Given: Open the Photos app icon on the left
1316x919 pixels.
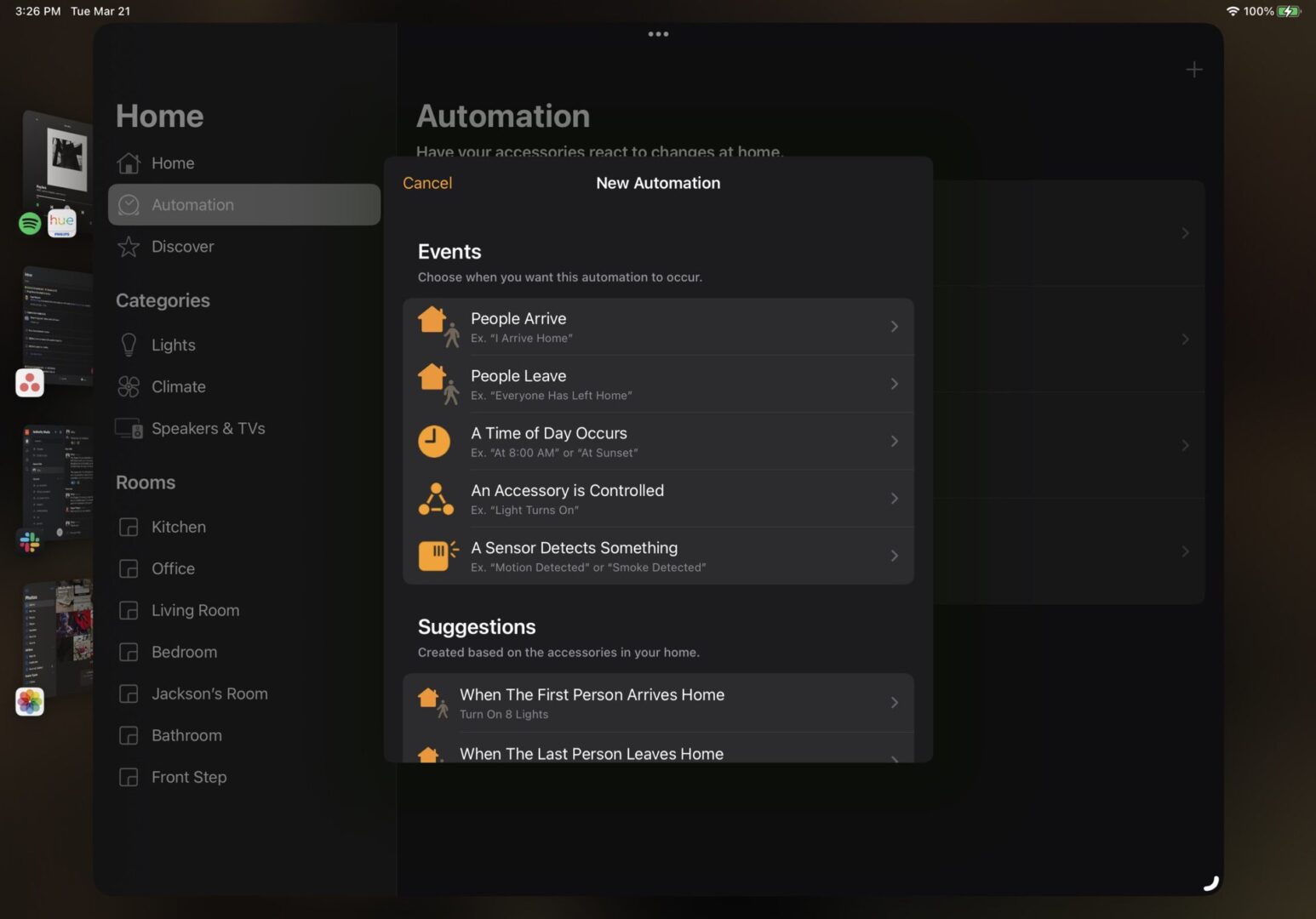Looking at the screenshot, I should click(x=30, y=701).
